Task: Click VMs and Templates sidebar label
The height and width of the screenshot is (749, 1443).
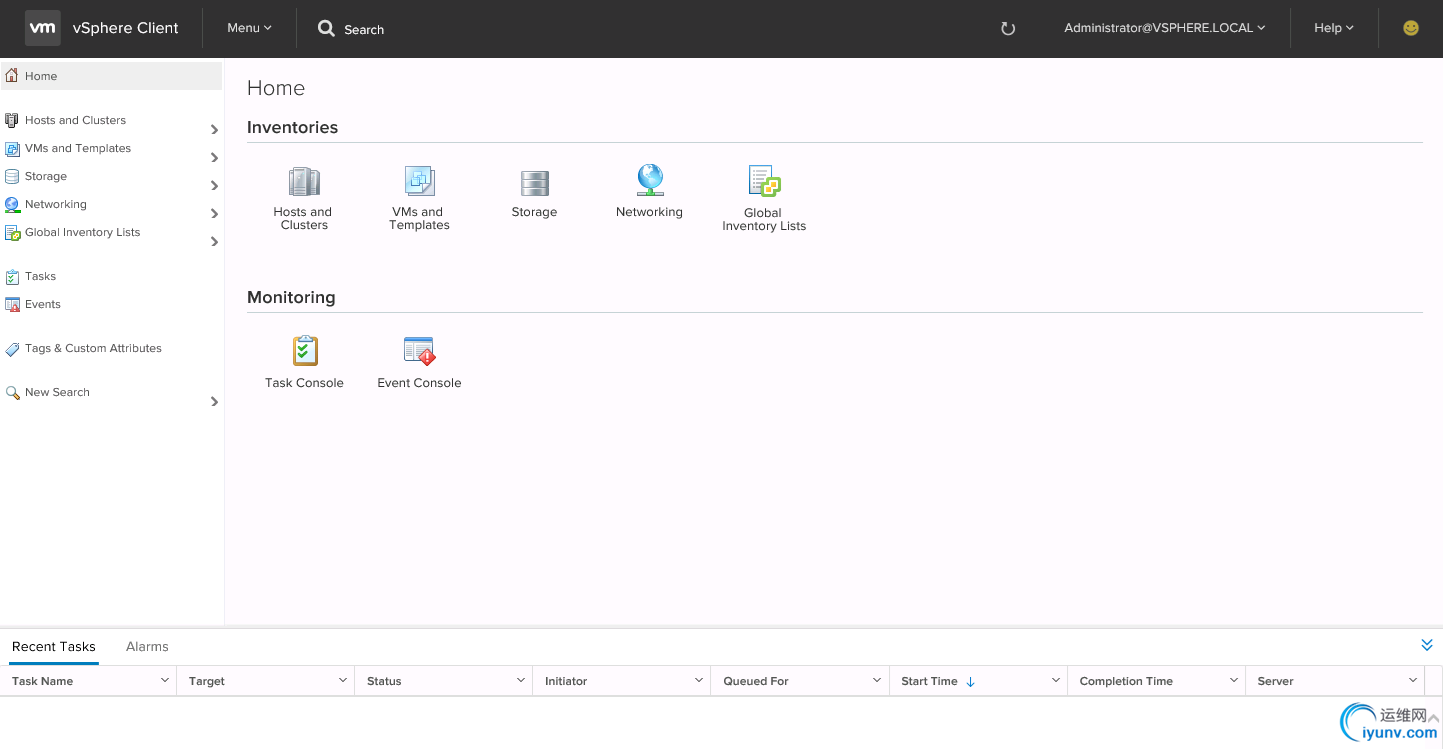Action: click(x=78, y=148)
